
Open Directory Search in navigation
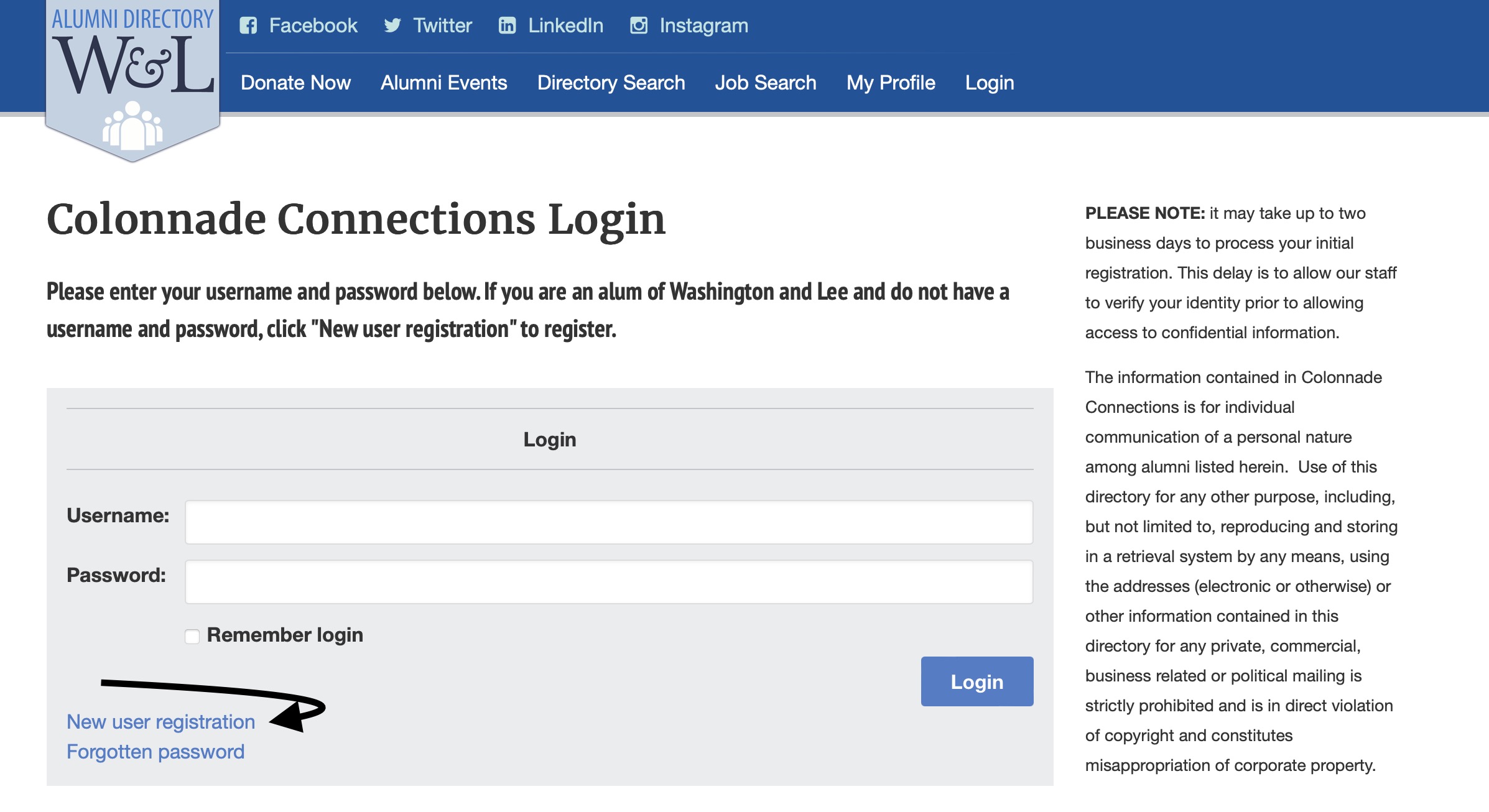pyautogui.click(x=611, y=83)
